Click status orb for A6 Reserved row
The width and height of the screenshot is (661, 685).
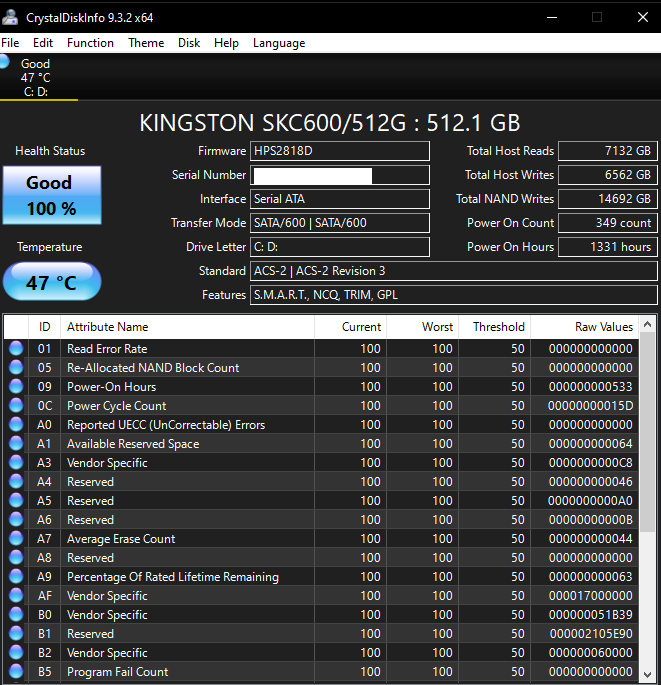16,519
